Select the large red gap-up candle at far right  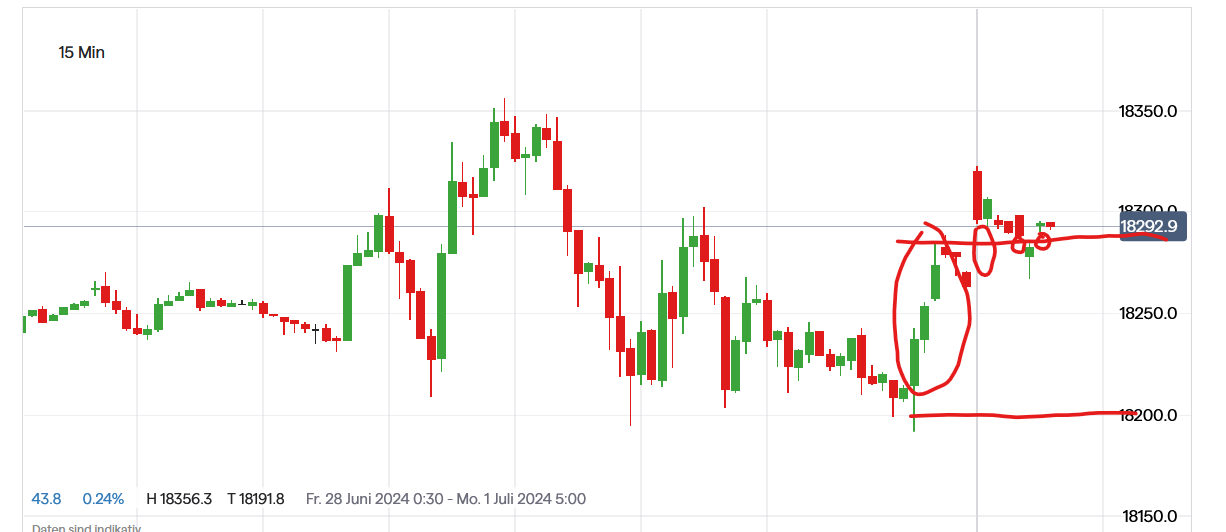tap(977, 195)
